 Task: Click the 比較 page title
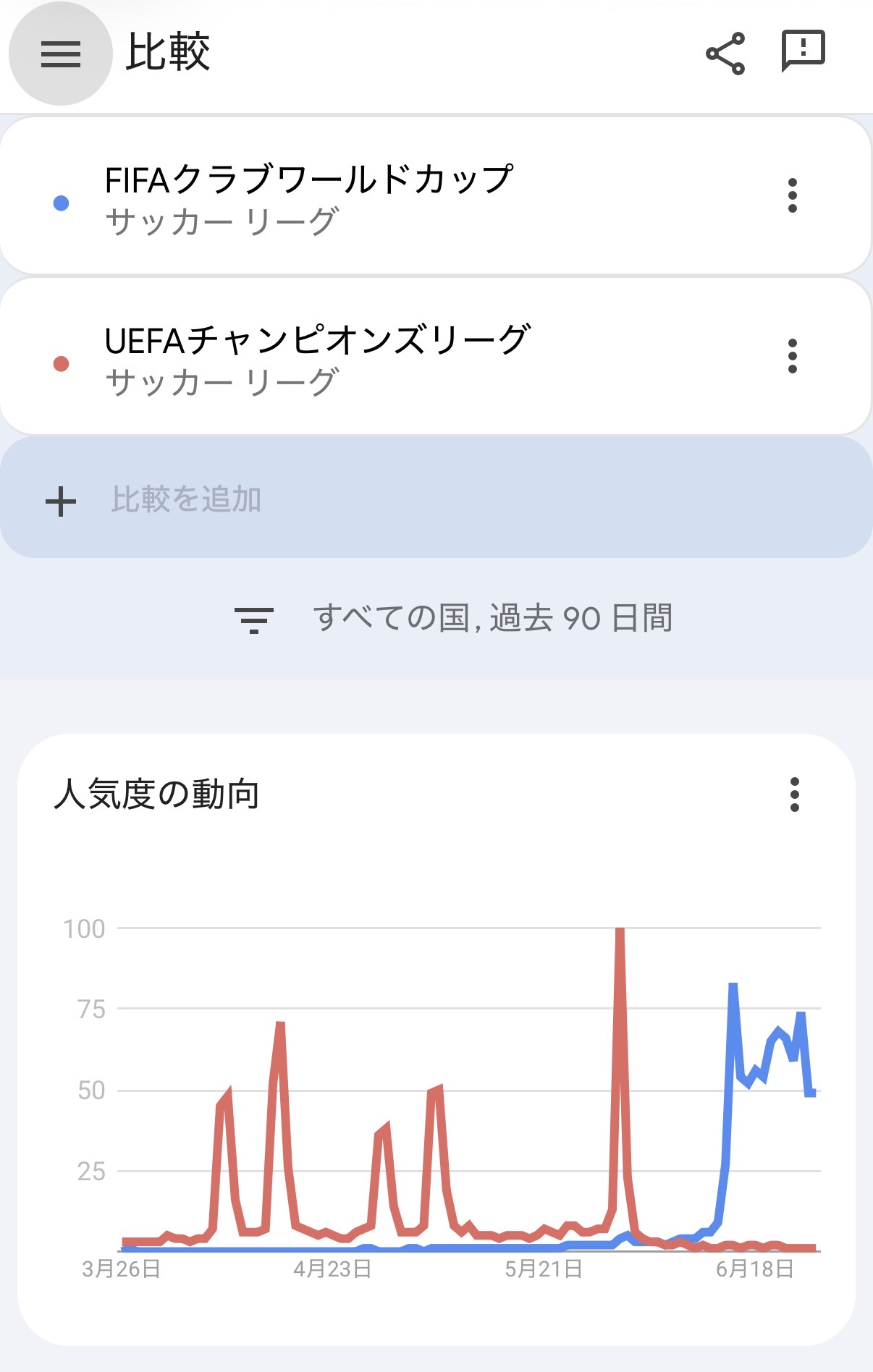click(x=168, y=52)
